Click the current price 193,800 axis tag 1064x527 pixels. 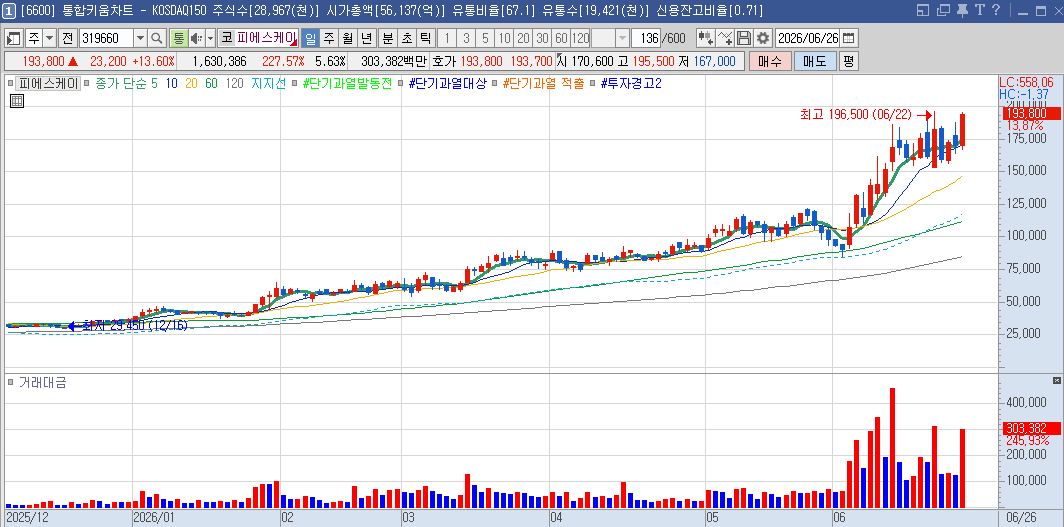click(x=1030, y=113)
